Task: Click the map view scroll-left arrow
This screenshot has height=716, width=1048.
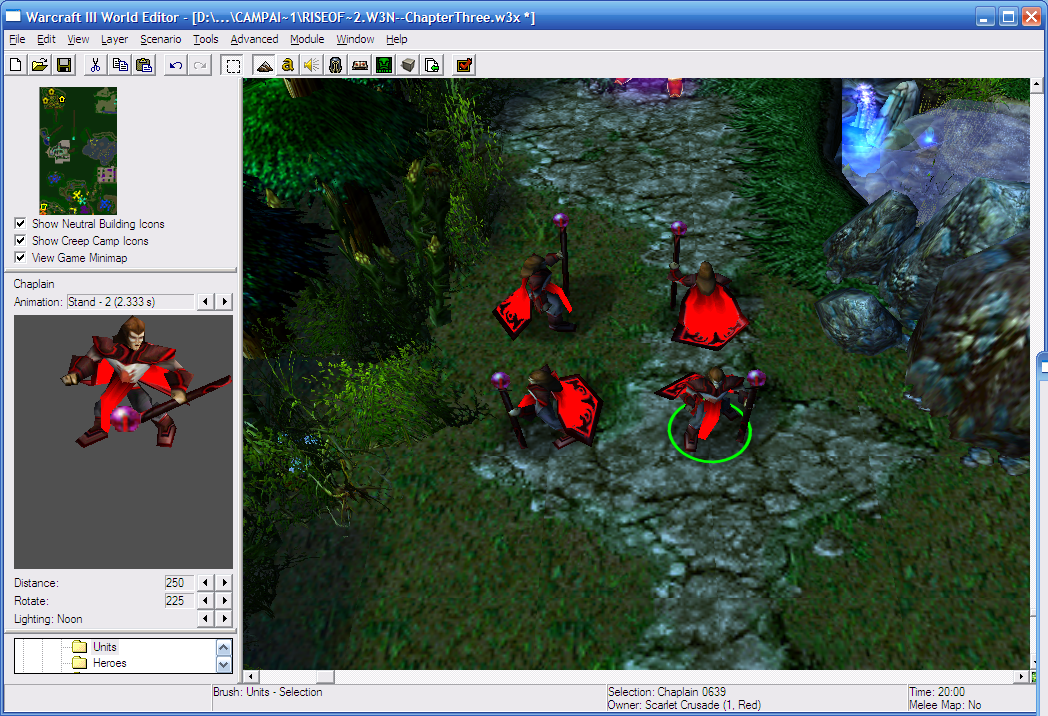Action: click(x=251, y=677)
